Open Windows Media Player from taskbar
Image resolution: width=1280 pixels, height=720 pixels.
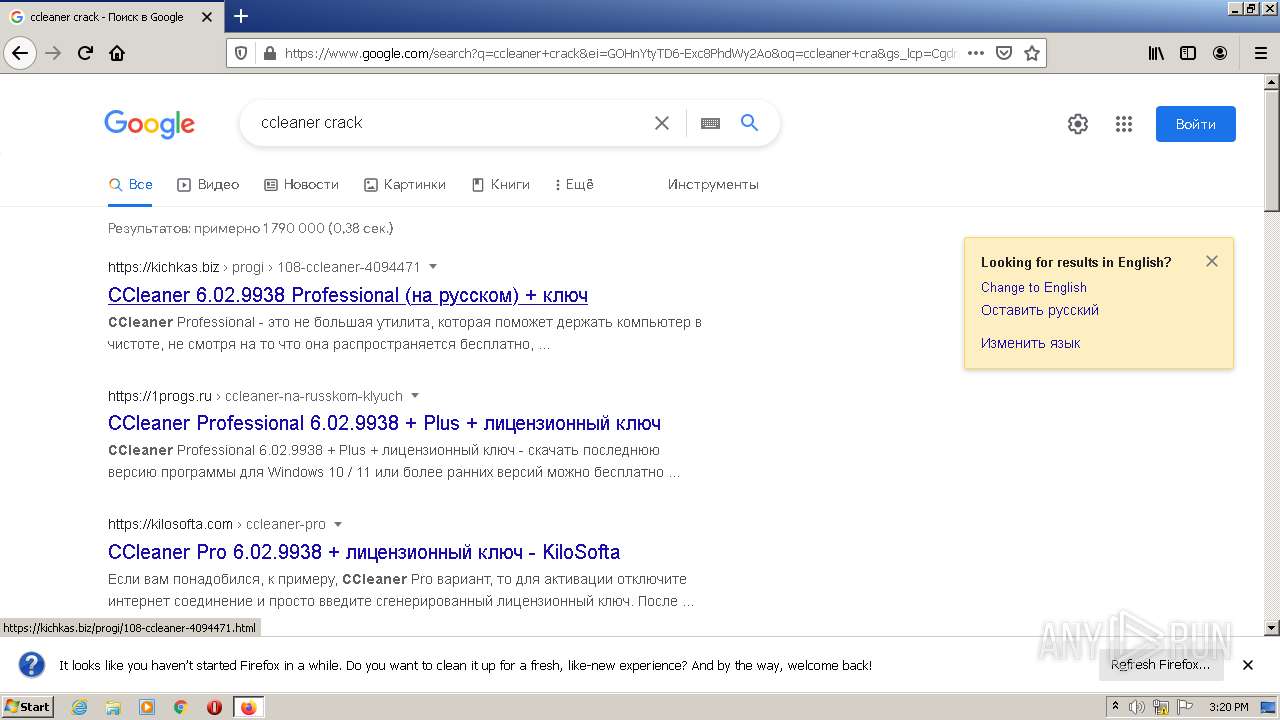[x=147, y=707]
